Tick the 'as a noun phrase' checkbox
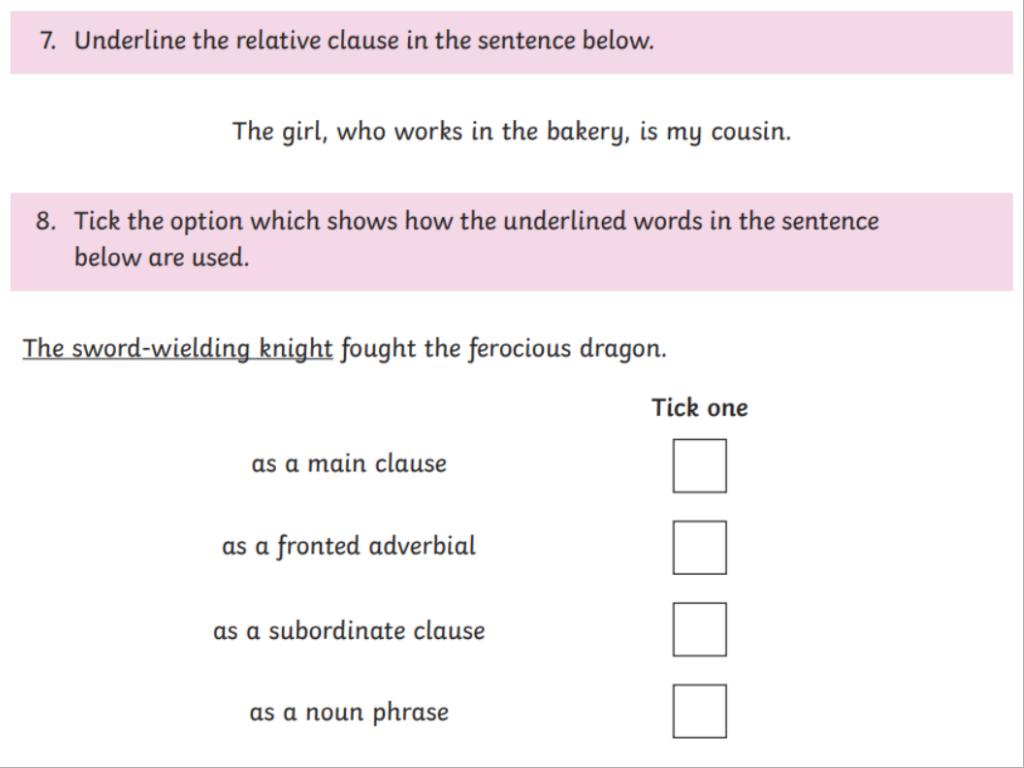1024x768 pixels. [x=699, y=711]
